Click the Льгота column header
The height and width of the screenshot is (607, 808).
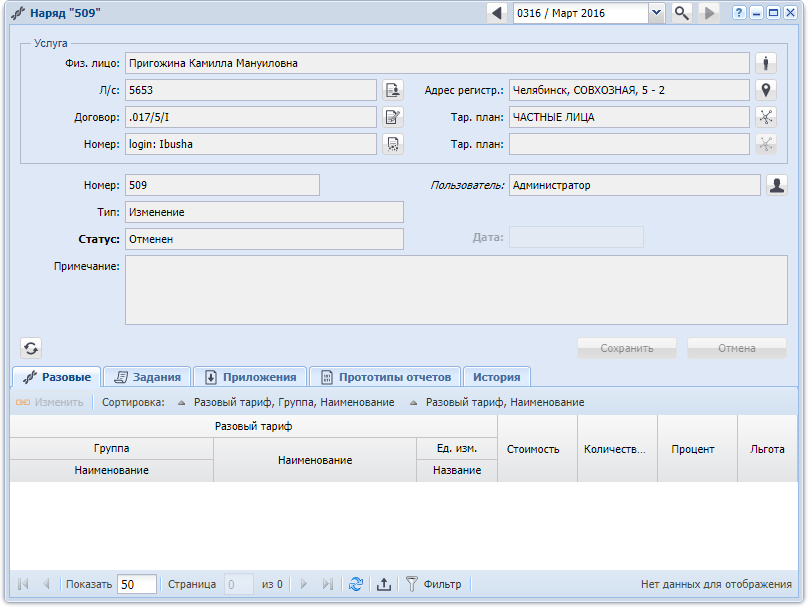pyautogui.click(x=767, y=449)
